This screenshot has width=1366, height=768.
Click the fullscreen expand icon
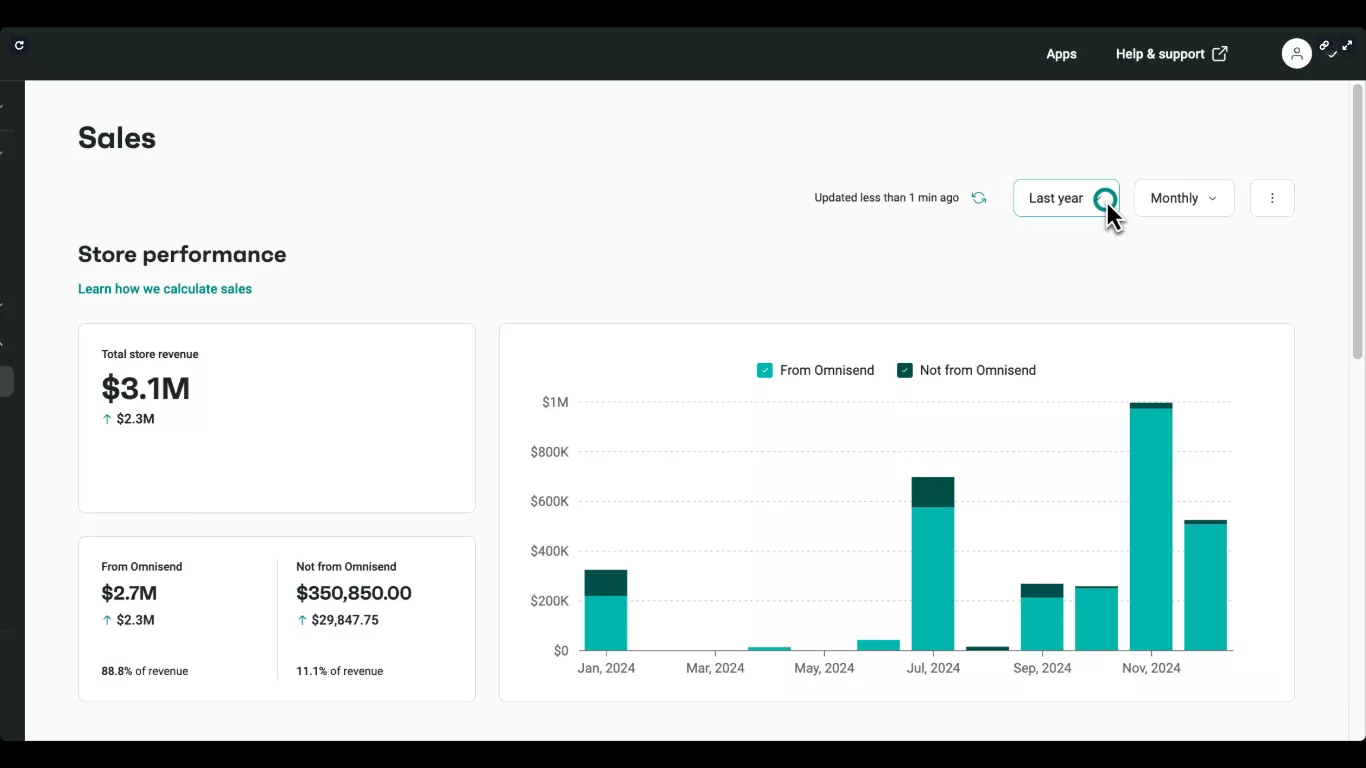click(x=1347, y=44)
